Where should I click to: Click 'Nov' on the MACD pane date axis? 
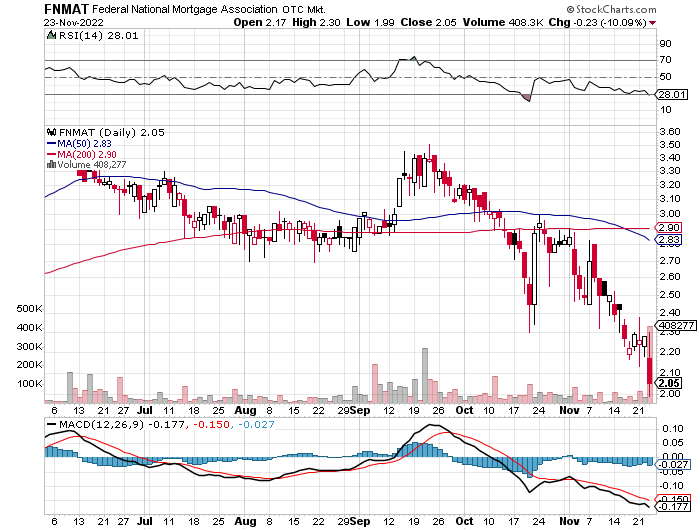click(569, 521)
